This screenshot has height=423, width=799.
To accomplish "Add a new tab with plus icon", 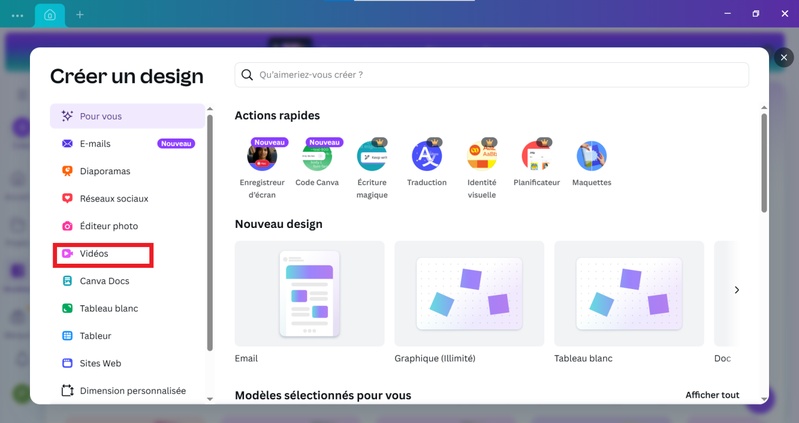I will coord(79,15).
